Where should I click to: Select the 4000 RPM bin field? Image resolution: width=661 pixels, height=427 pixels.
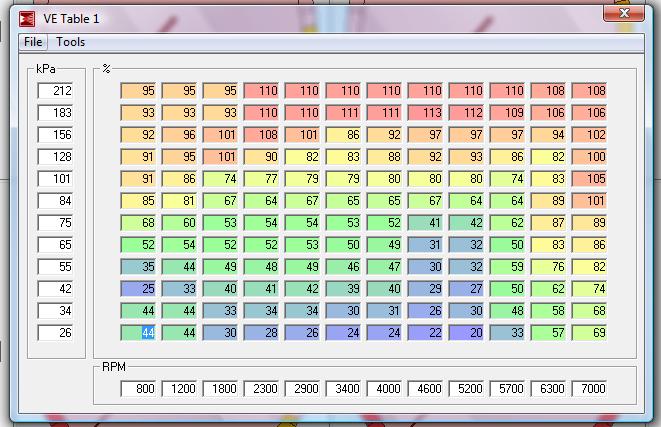click(x=384, y=389)
